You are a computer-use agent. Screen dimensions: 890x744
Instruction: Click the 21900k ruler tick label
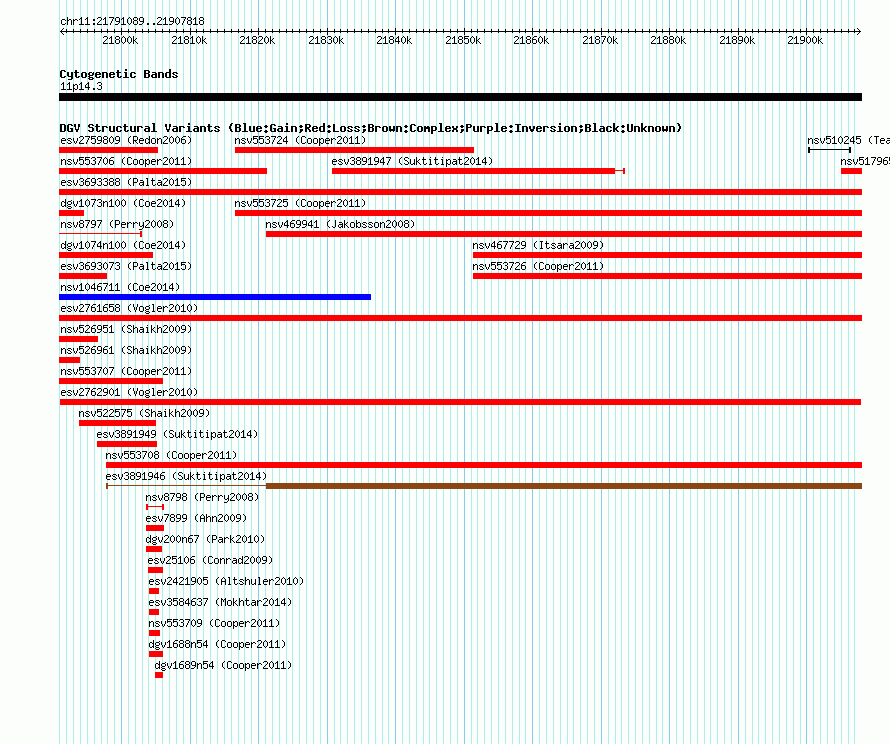[805, 40]
